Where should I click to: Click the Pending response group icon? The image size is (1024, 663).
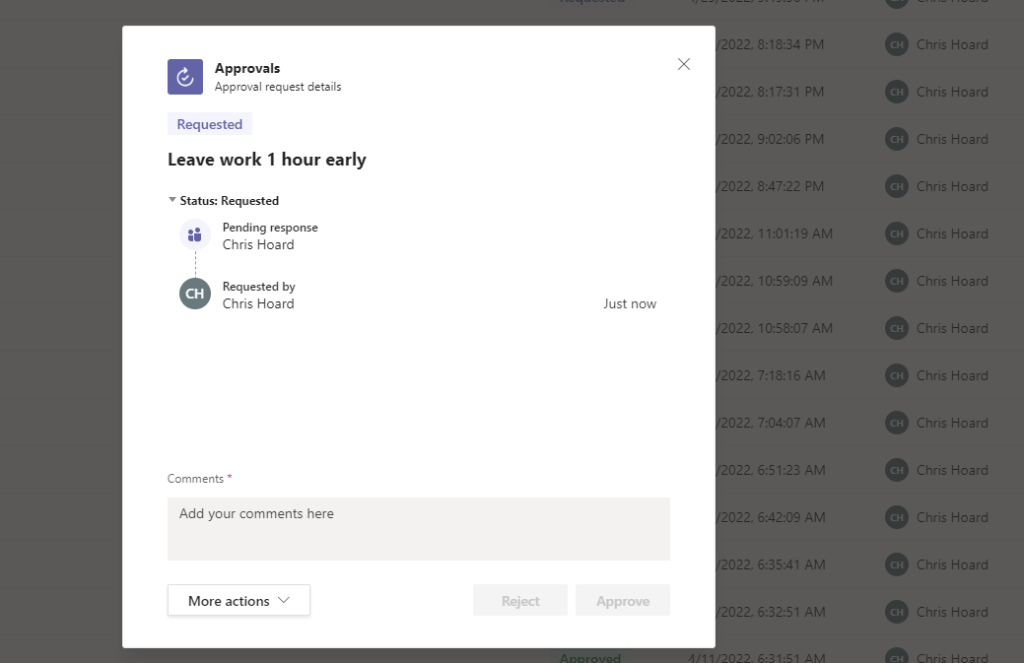pyautogui.click(x=195, y=235)
